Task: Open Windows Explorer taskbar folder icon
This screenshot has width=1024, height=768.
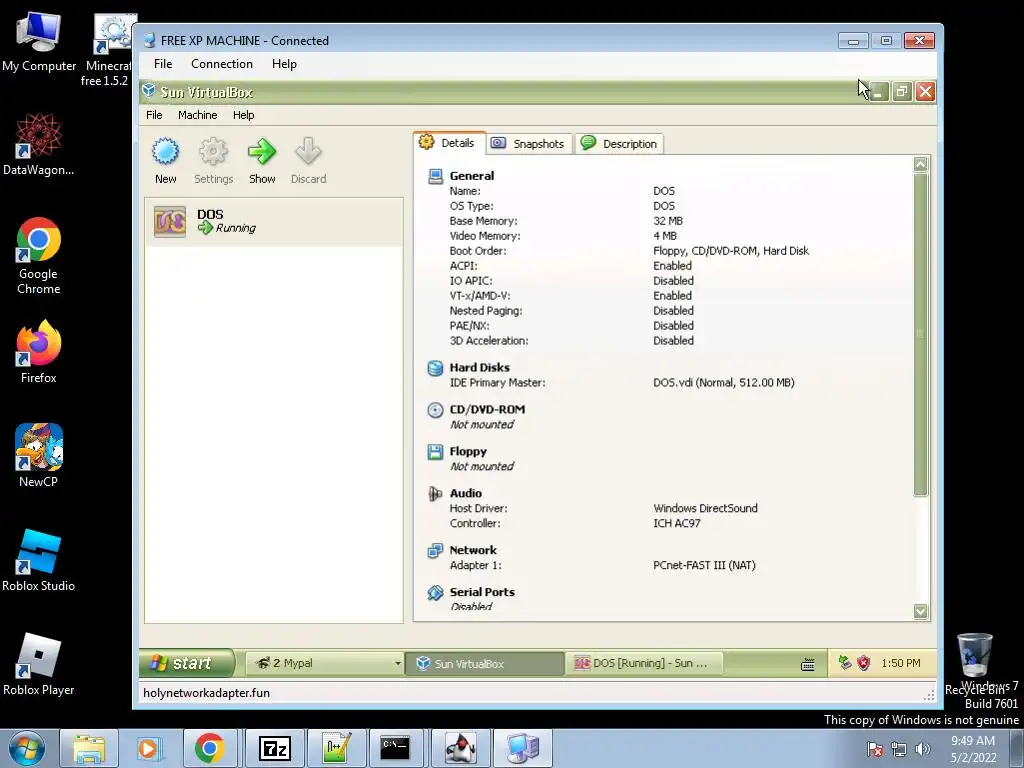Action: click(89, 748)
